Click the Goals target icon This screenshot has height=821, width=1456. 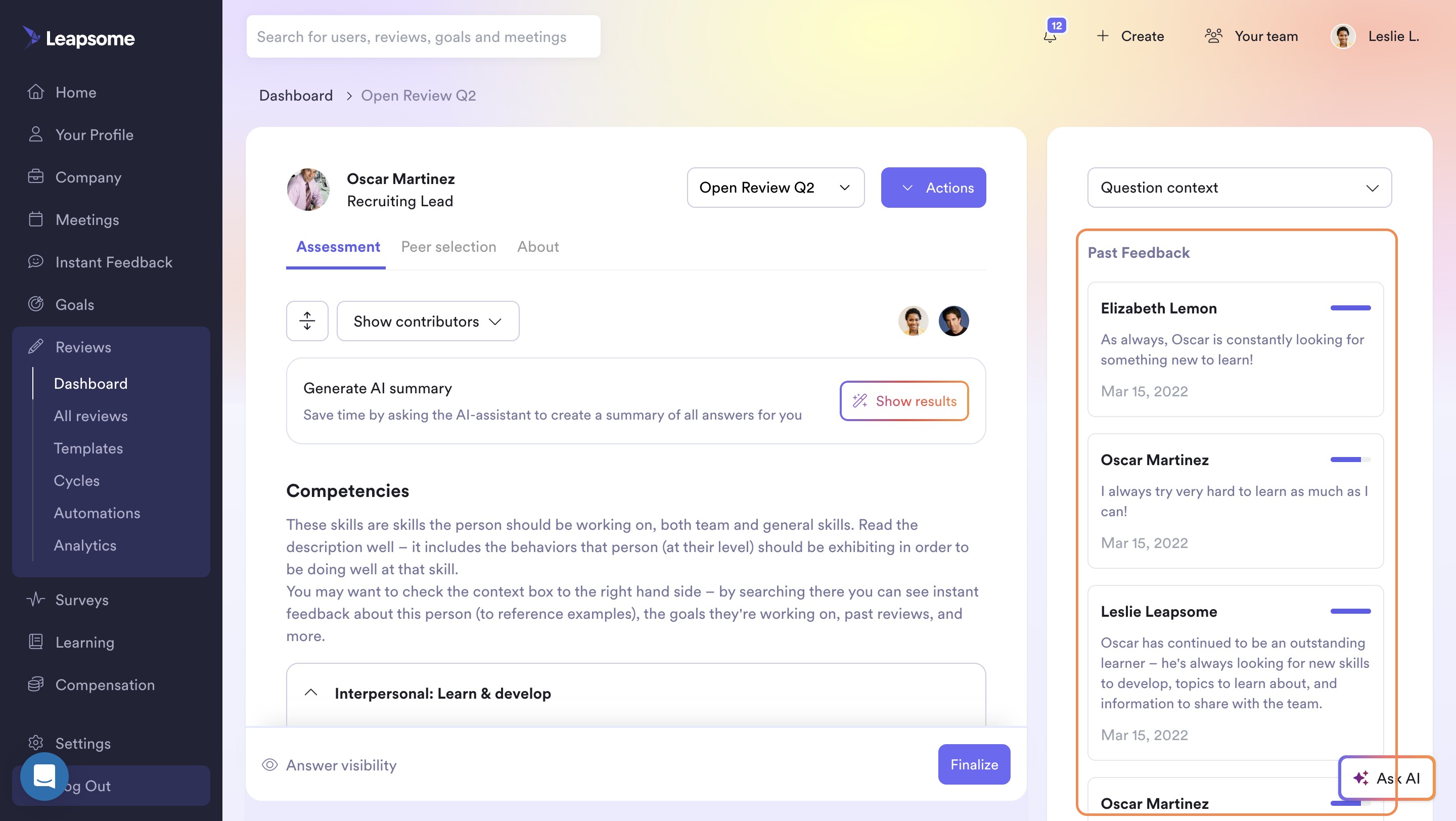coord(35,303)
